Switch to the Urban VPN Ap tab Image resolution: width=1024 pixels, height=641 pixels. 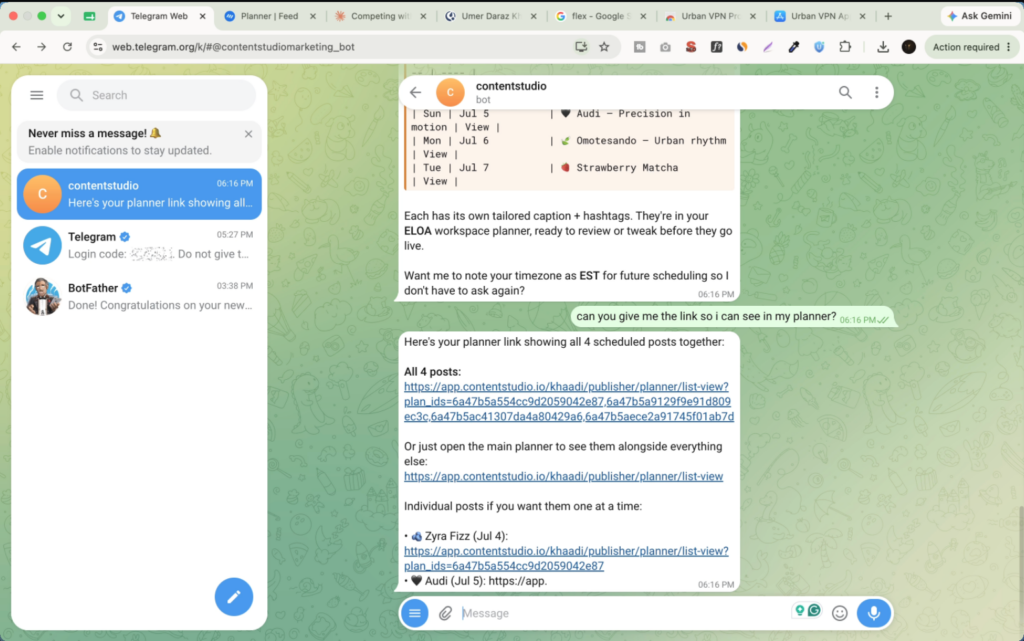pyautogui.click(x=819, y=16)
